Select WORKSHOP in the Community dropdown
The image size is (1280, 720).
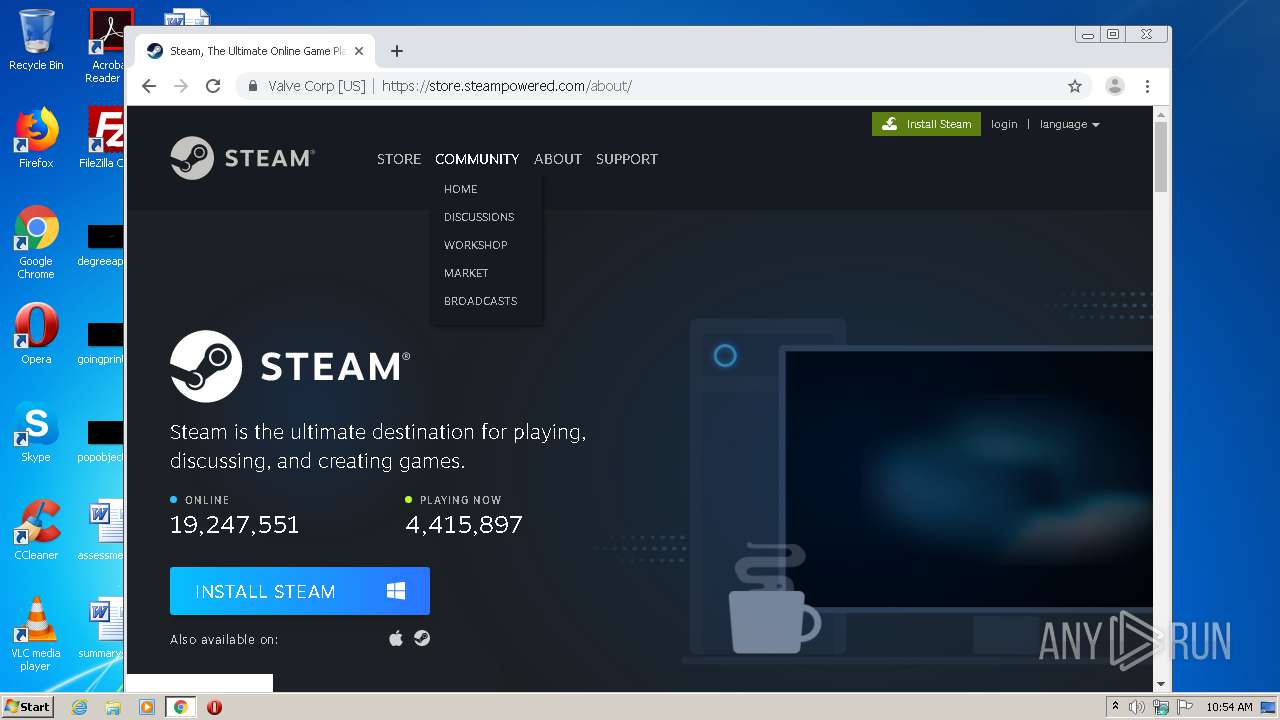[476, 245]
